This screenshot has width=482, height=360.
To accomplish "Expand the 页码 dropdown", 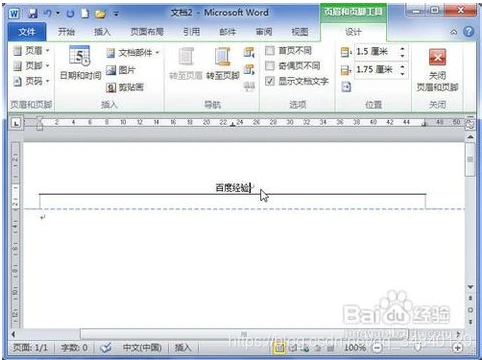I will [31, 81].
